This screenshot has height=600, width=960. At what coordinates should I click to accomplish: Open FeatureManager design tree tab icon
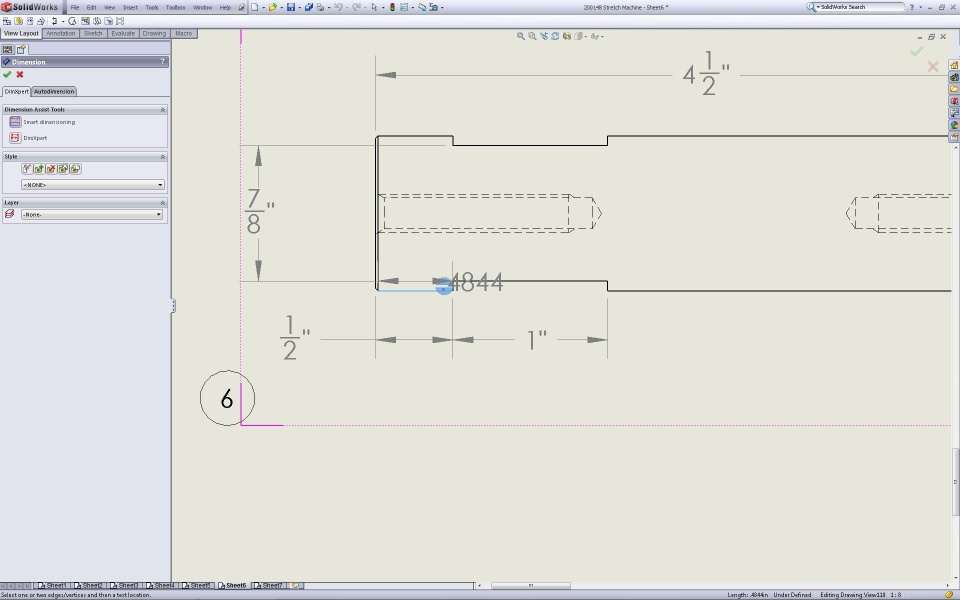[x=7, y=50]
